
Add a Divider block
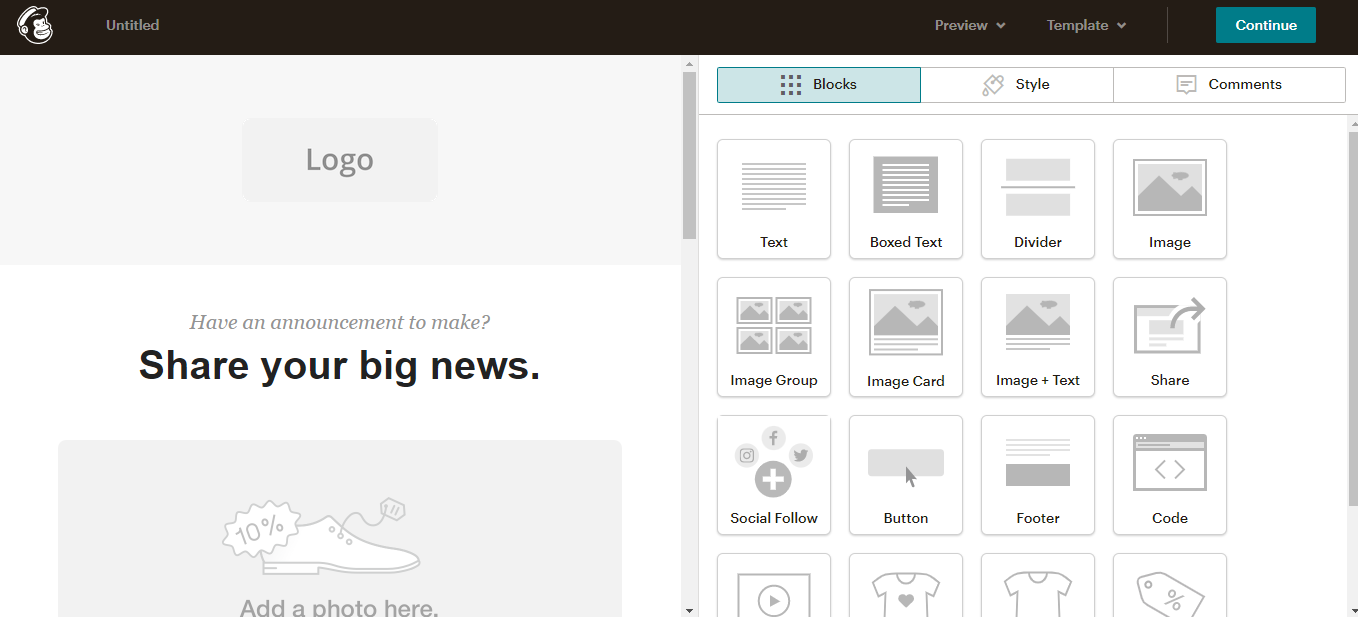tap(1037, 199)
